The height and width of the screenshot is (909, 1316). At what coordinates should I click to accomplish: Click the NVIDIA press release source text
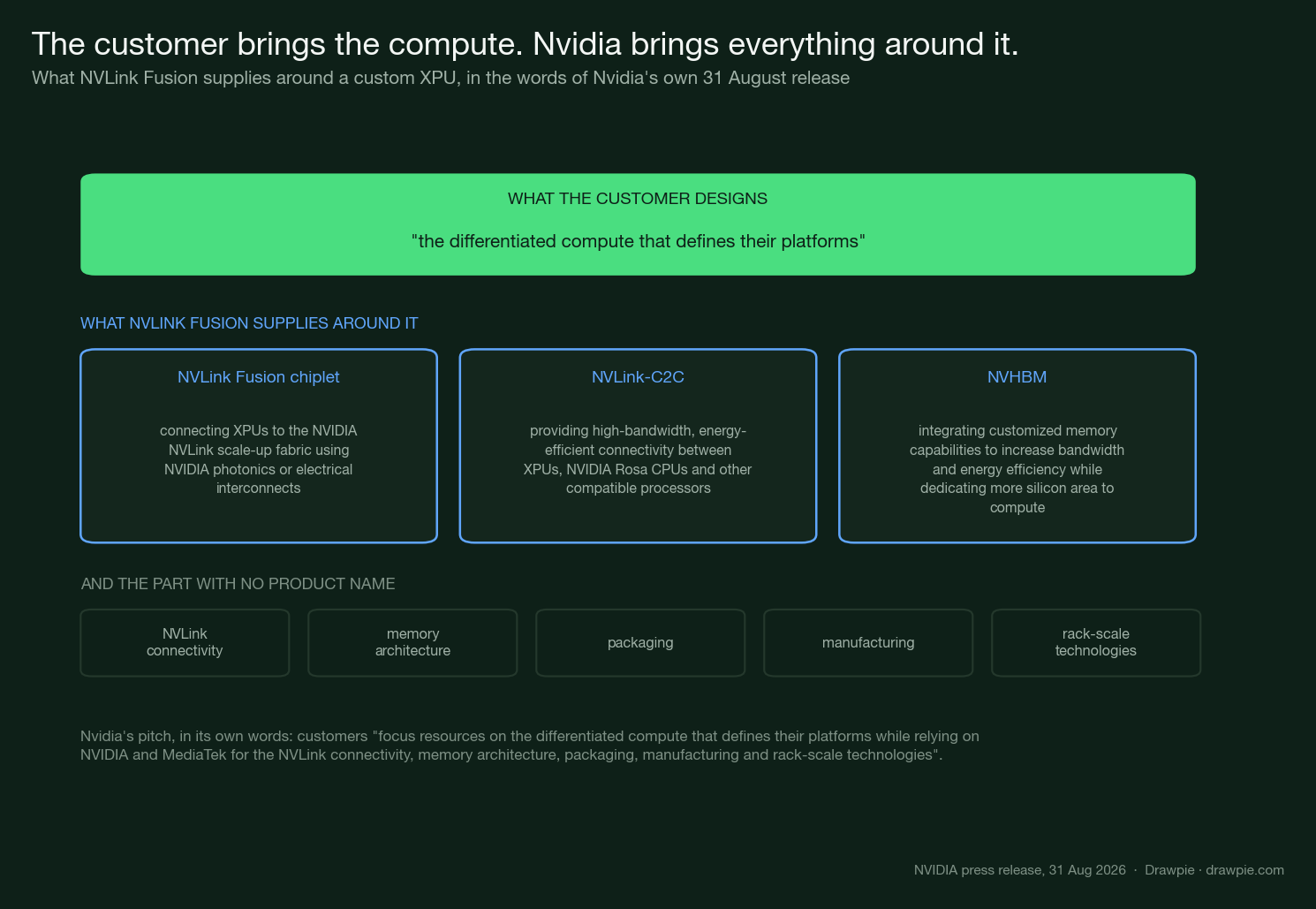click(1020, 870)
